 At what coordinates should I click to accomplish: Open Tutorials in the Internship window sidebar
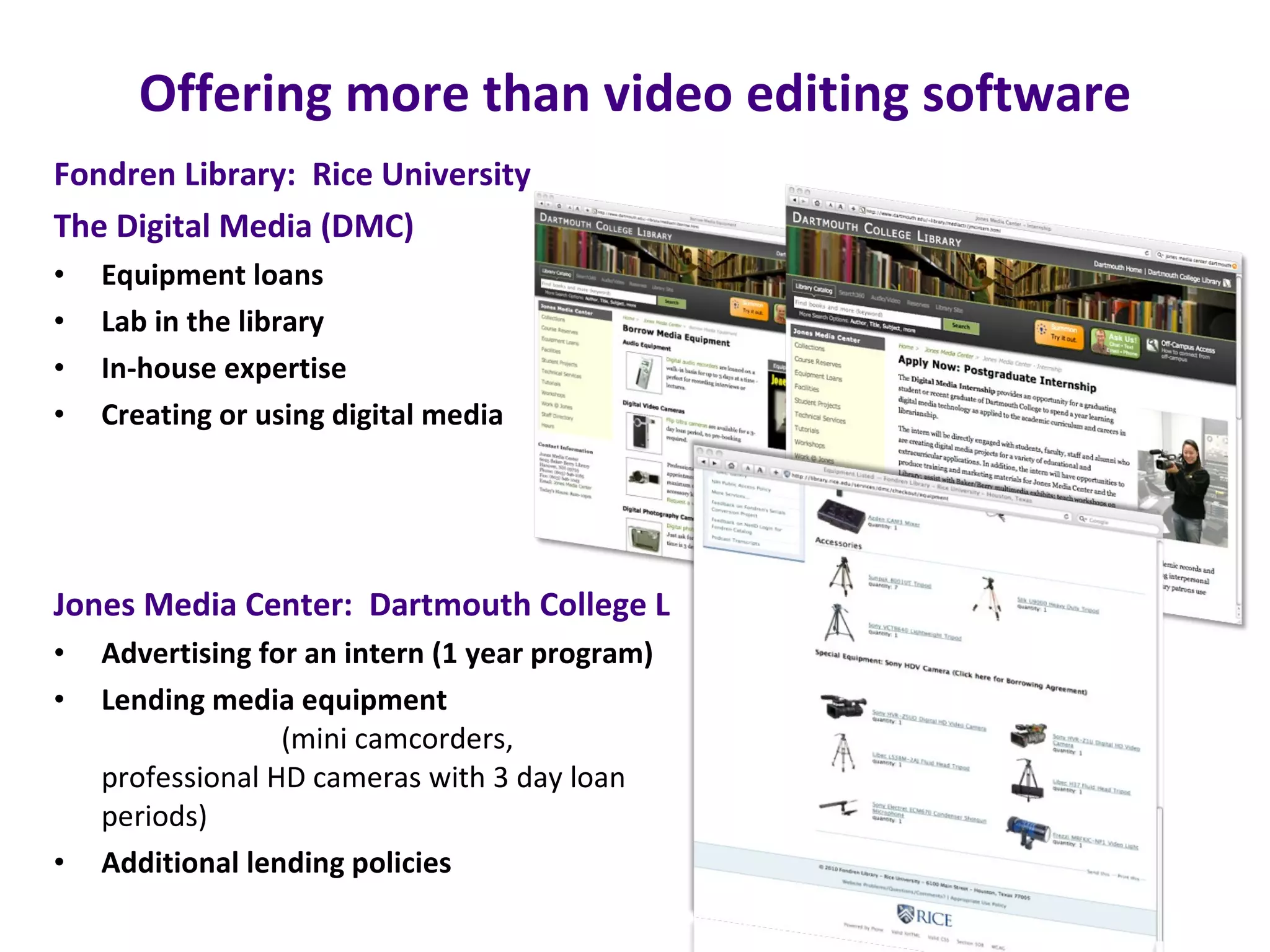(x=807, y=430)
